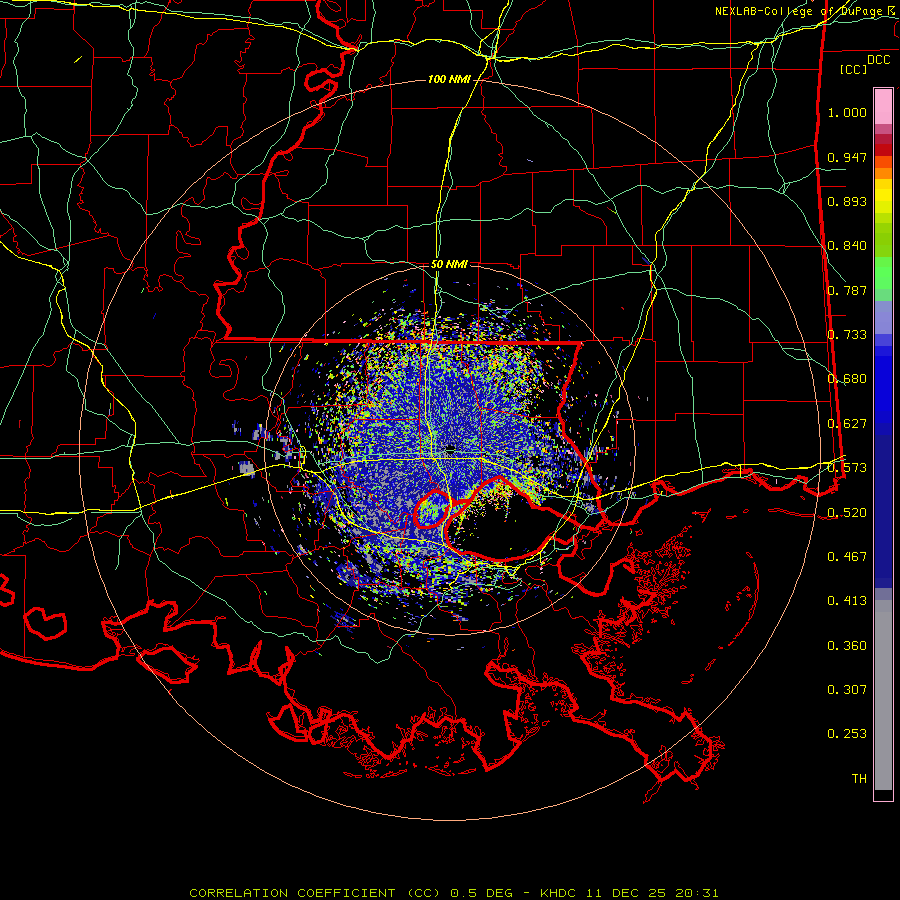Select the 1.000 legend value

pyautogui.click(x=847, y=112)
